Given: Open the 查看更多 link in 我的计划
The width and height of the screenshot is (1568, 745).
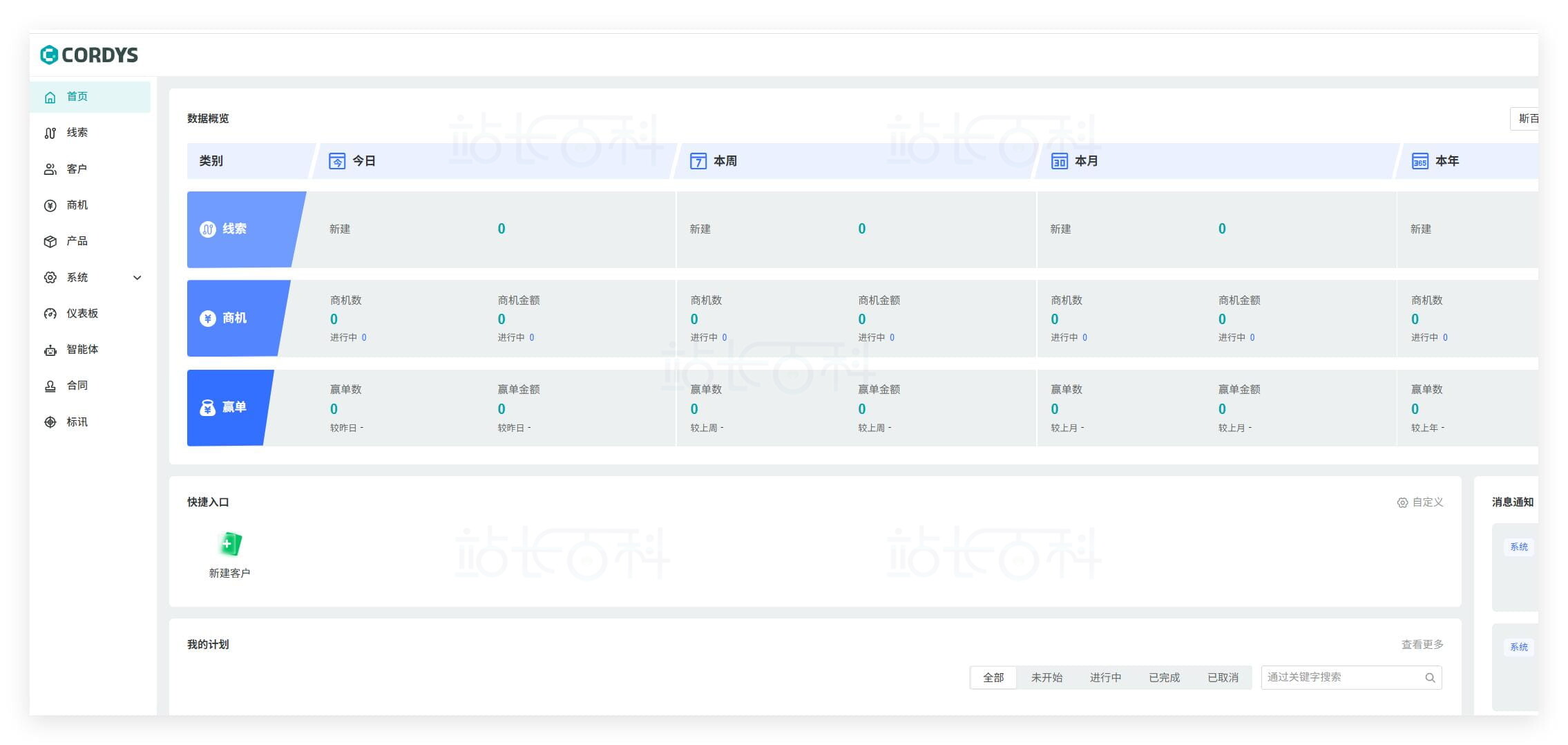Looking at the screenshot, I should (x=1422, y=644).
